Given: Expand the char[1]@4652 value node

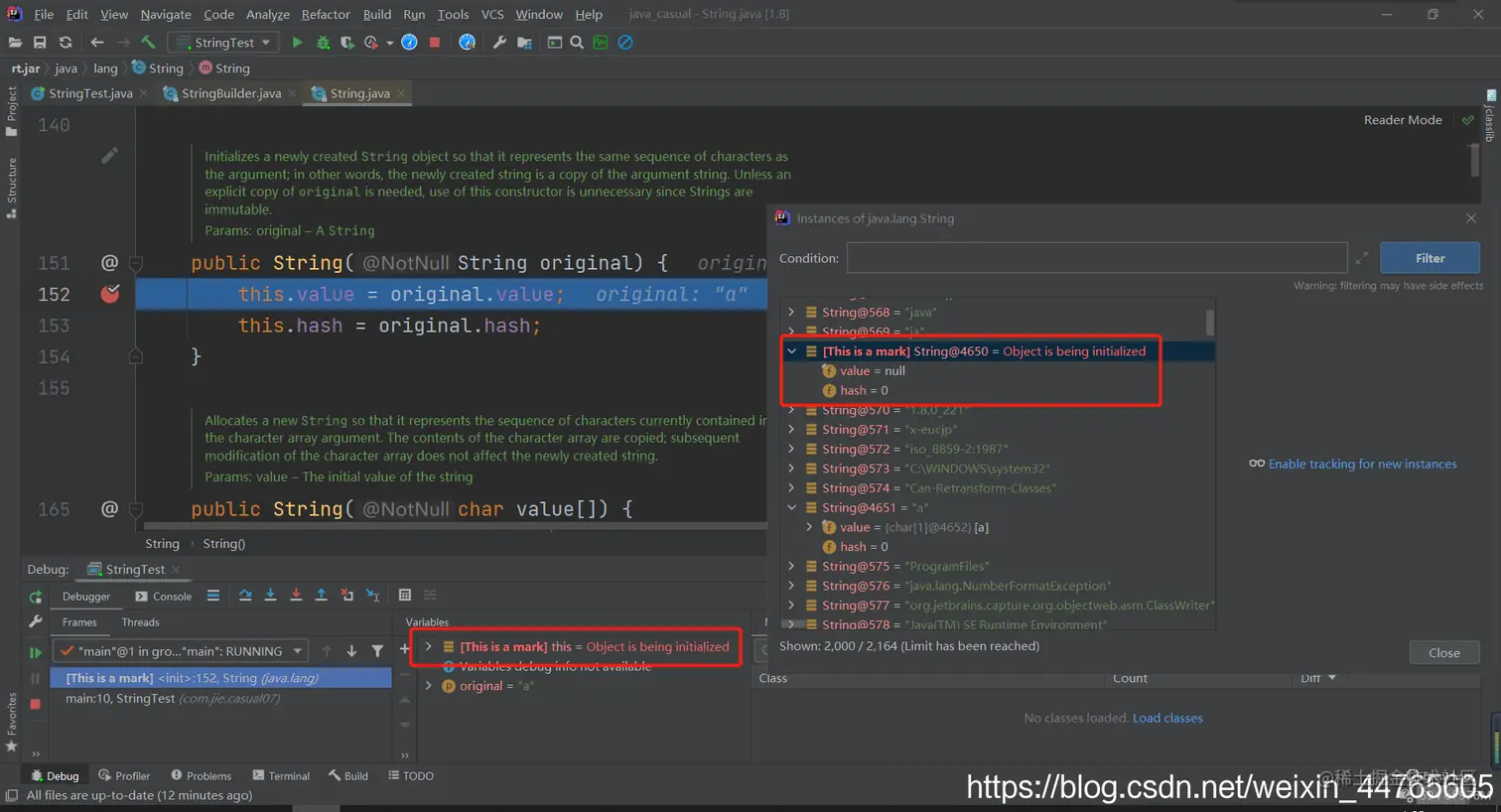Looking at the screenshot, I should pos(809,527).
